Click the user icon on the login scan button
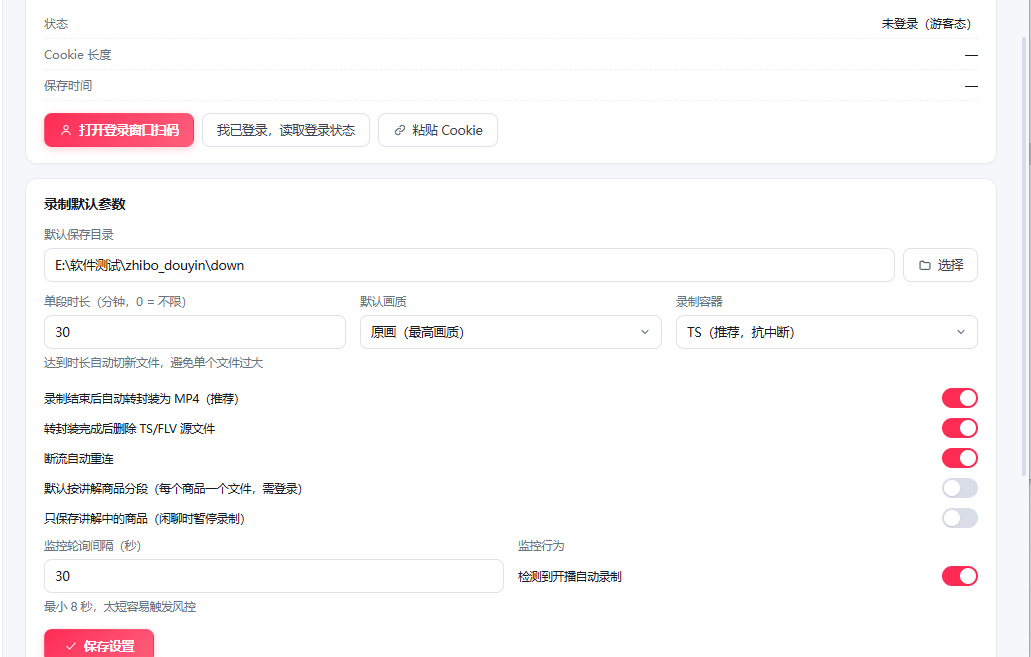Viewport: 1031px width, 657px height. pyautogui.click(x=66, y=130)
